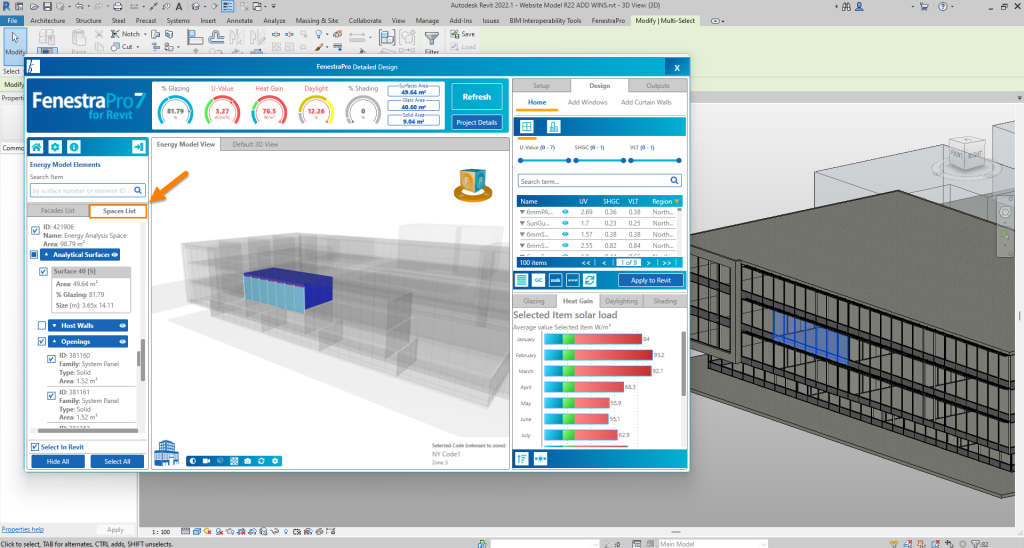This screenshot has height=548, width=1024.
Task: Click the Filter funnel in Revit ribbon
Action: 432,41
